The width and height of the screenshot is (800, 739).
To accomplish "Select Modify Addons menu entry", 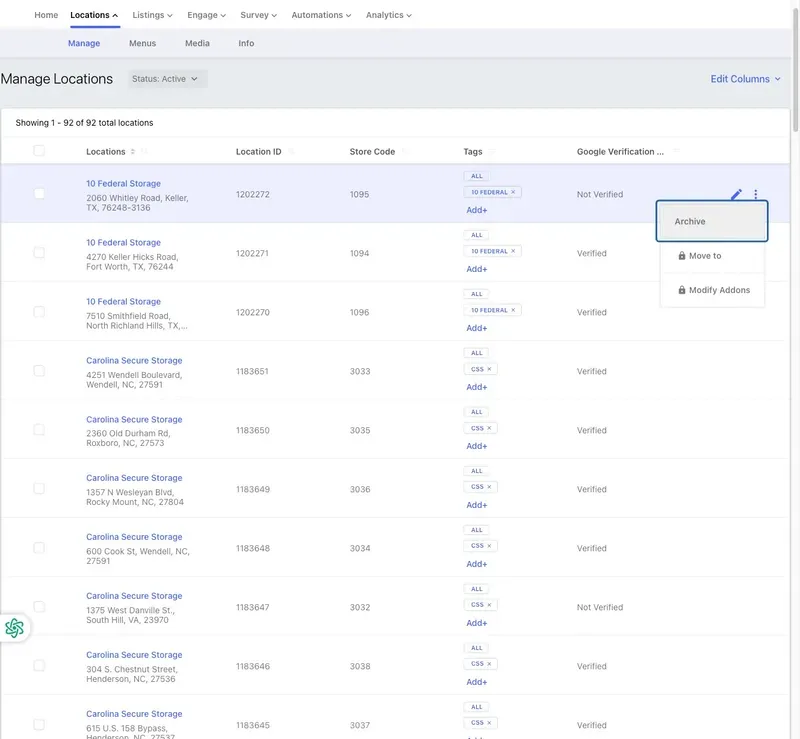I will pyautogui.click(x=712, y=290).
